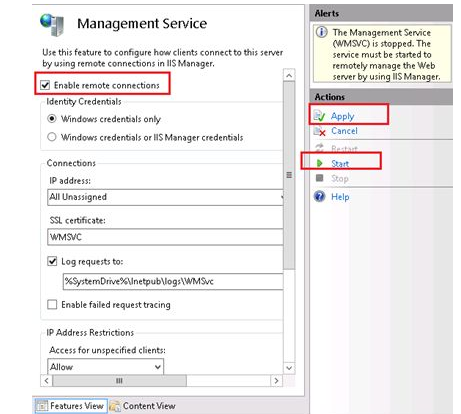Open the IP address All Unassigned dropdown
461x414 pixels.
(x=165, y=197)
